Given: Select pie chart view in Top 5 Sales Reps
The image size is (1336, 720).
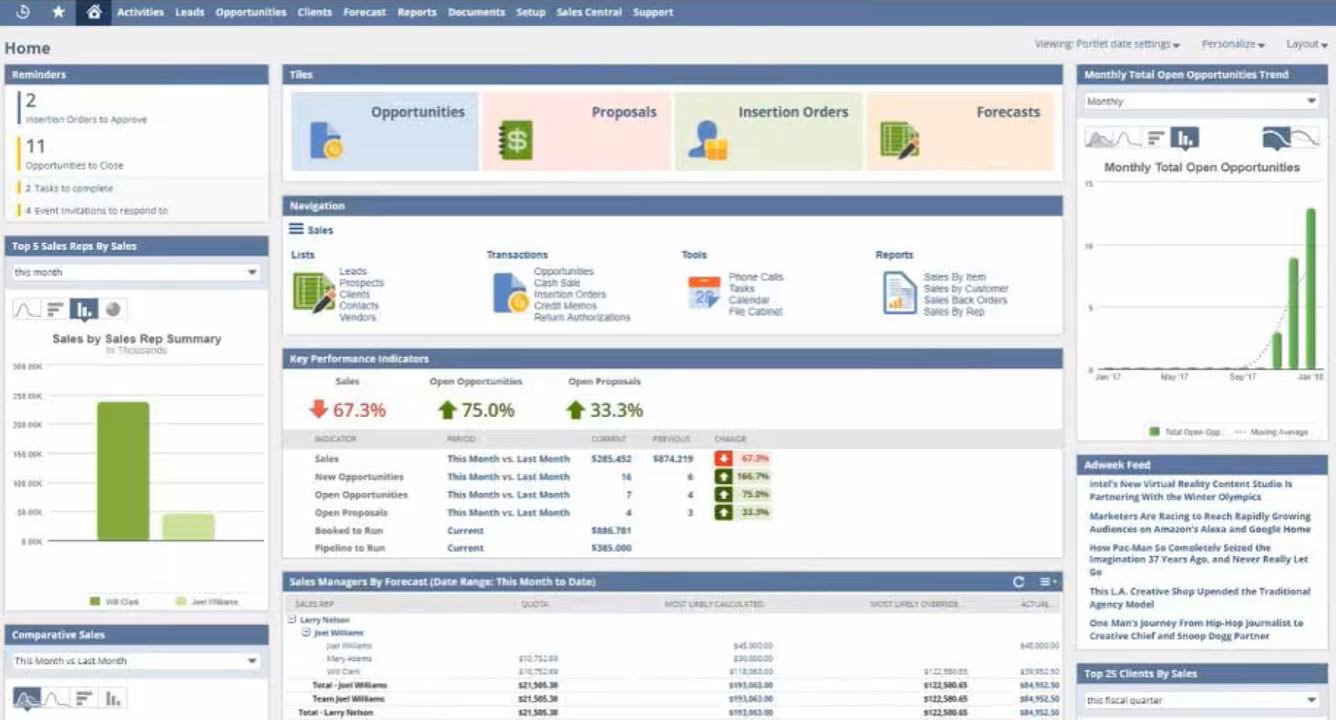Looking at the screenshot, I should coord(113,309).
